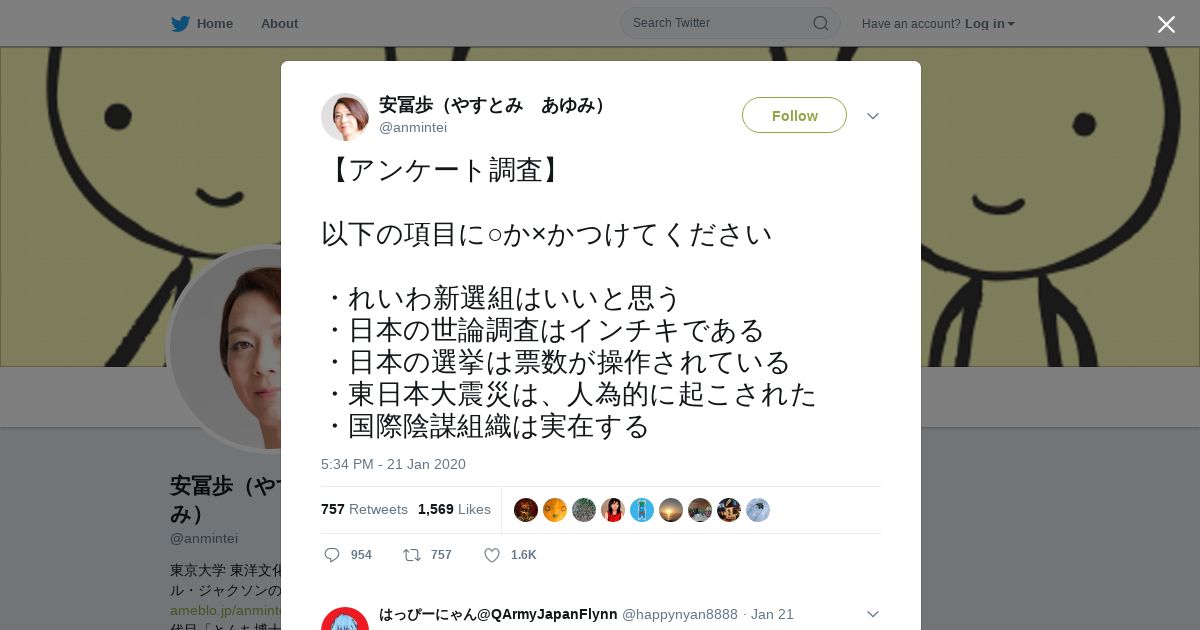
Task: Click the red-dressed liker avatar
Action: pos(613,510)
